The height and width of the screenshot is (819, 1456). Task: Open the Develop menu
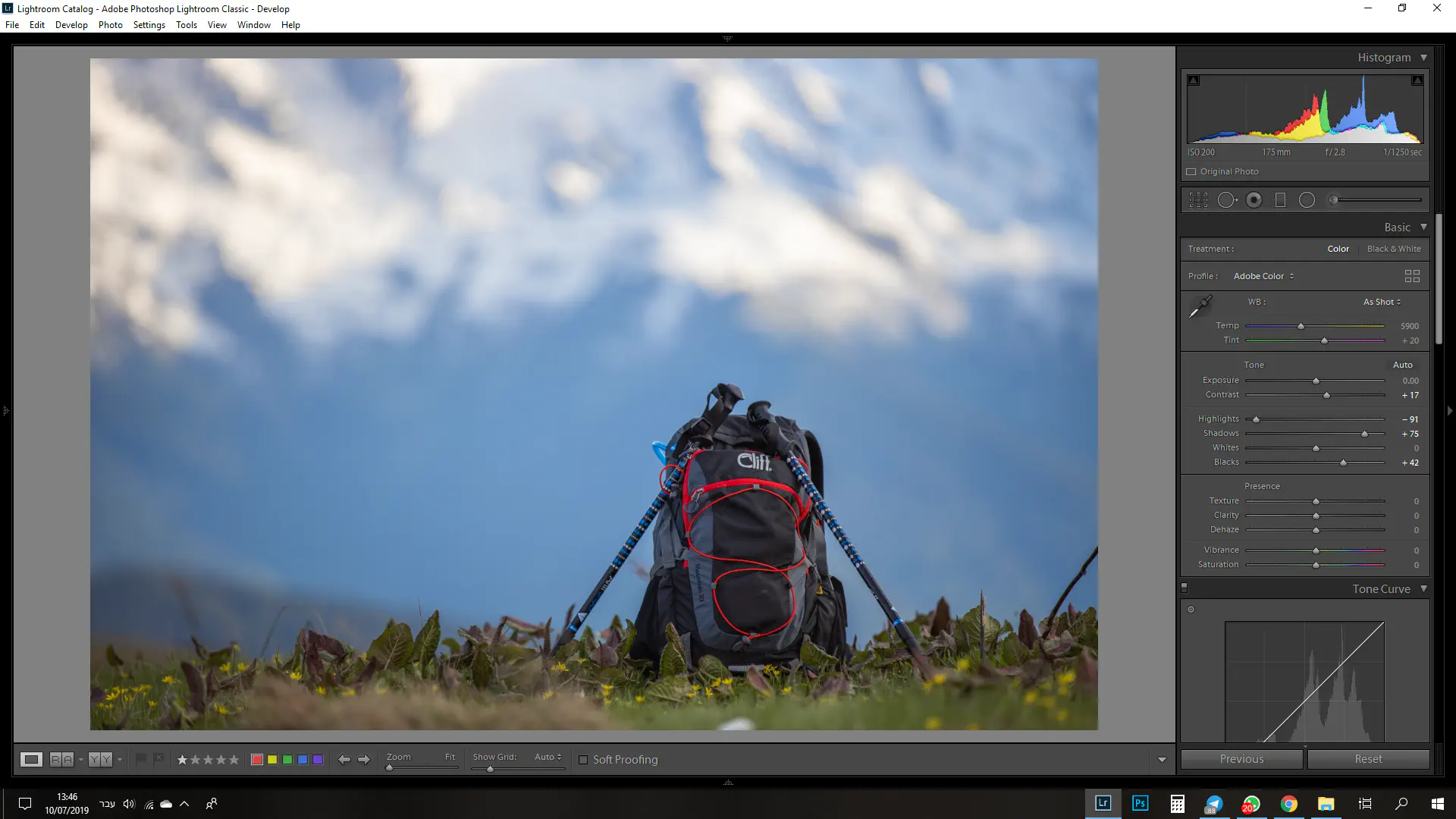tap(71, 25)
